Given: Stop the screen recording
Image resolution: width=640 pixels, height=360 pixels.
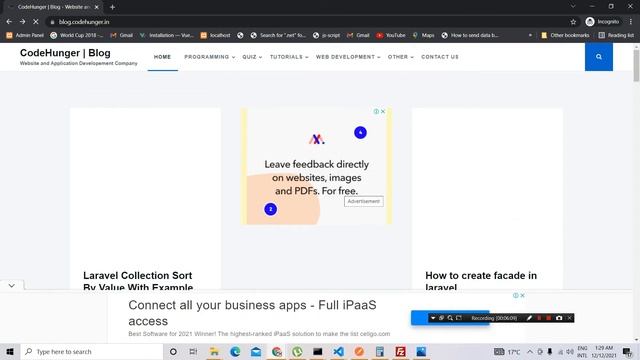Looking at the screenshot, I should pyautogui.click(x=549, y=318).
